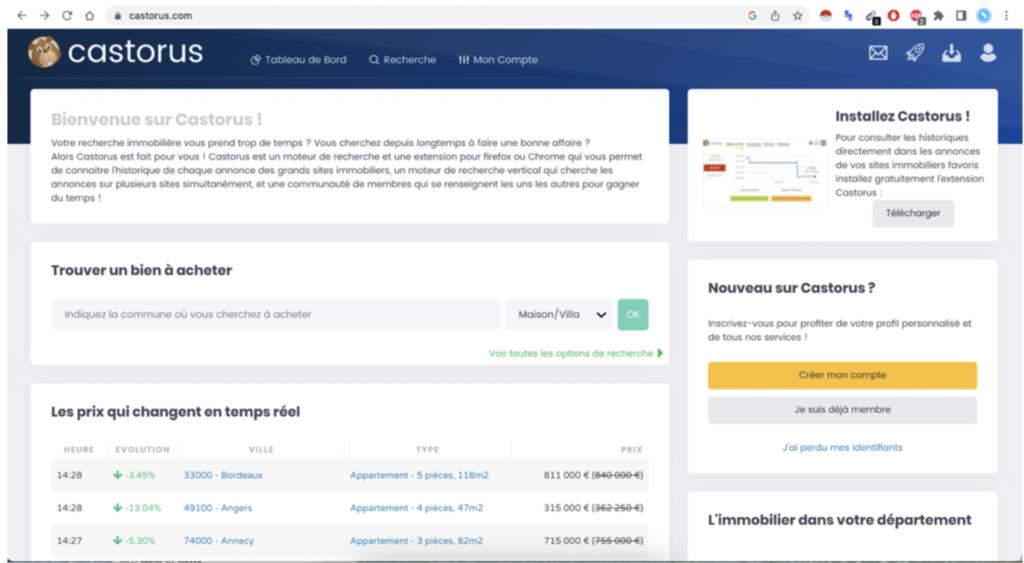Open the Chrome three-dot menu
Screen dimensions: 1024x563
pos(1006,16)
